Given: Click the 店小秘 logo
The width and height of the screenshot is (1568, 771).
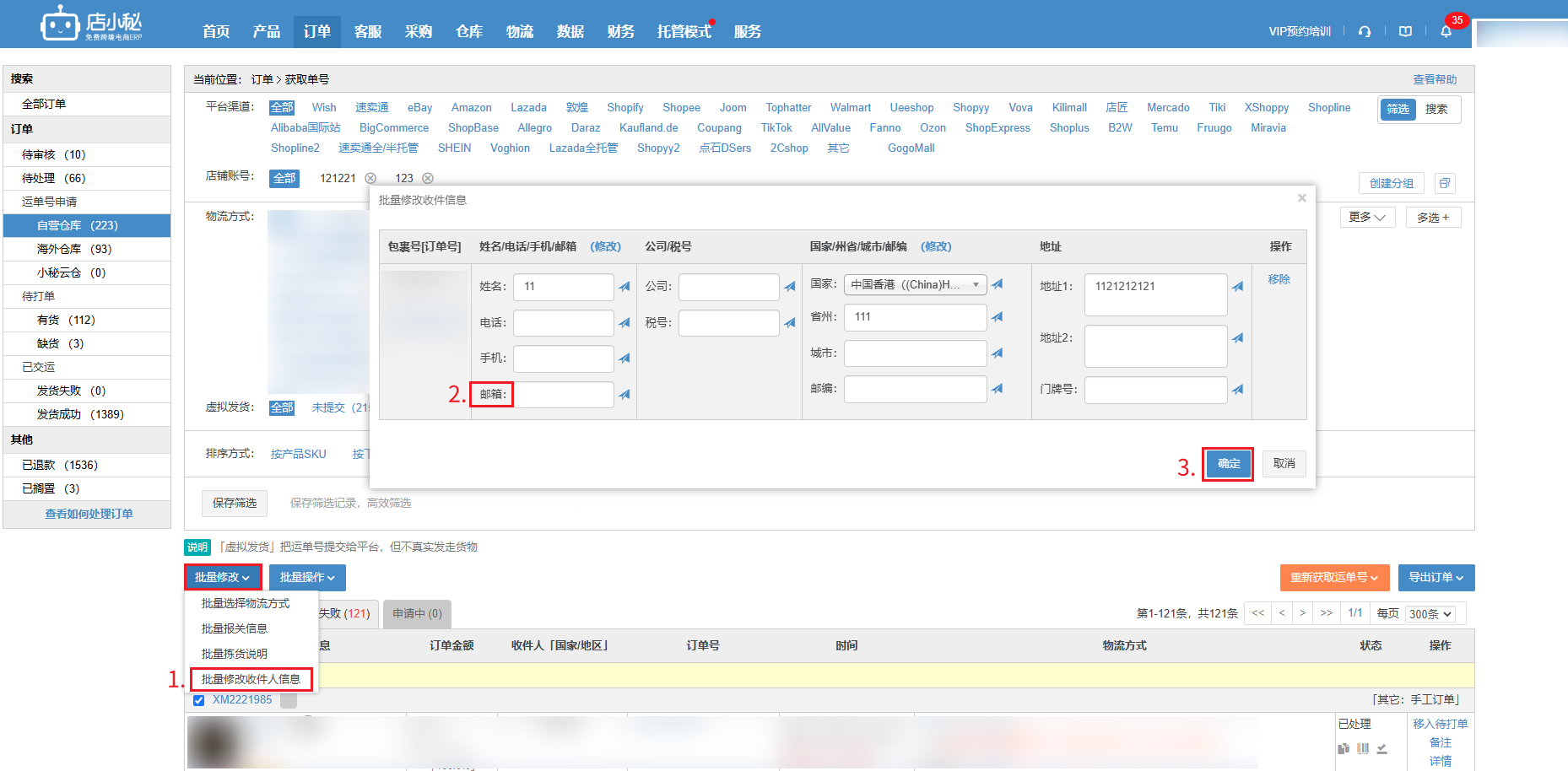Looking at the screenshot, I should pos(91,24).
